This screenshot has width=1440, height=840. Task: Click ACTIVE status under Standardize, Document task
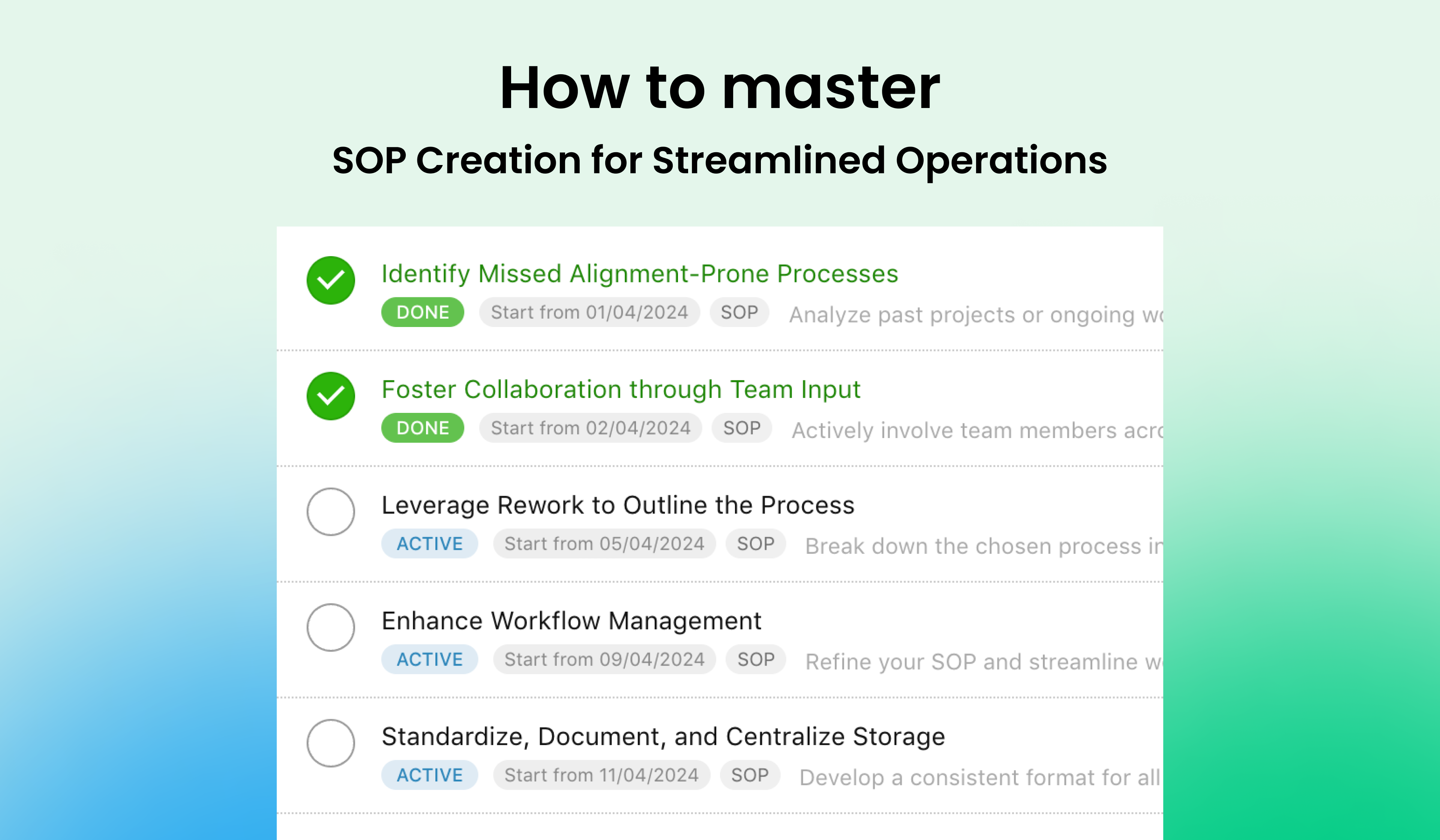[429, 775]
